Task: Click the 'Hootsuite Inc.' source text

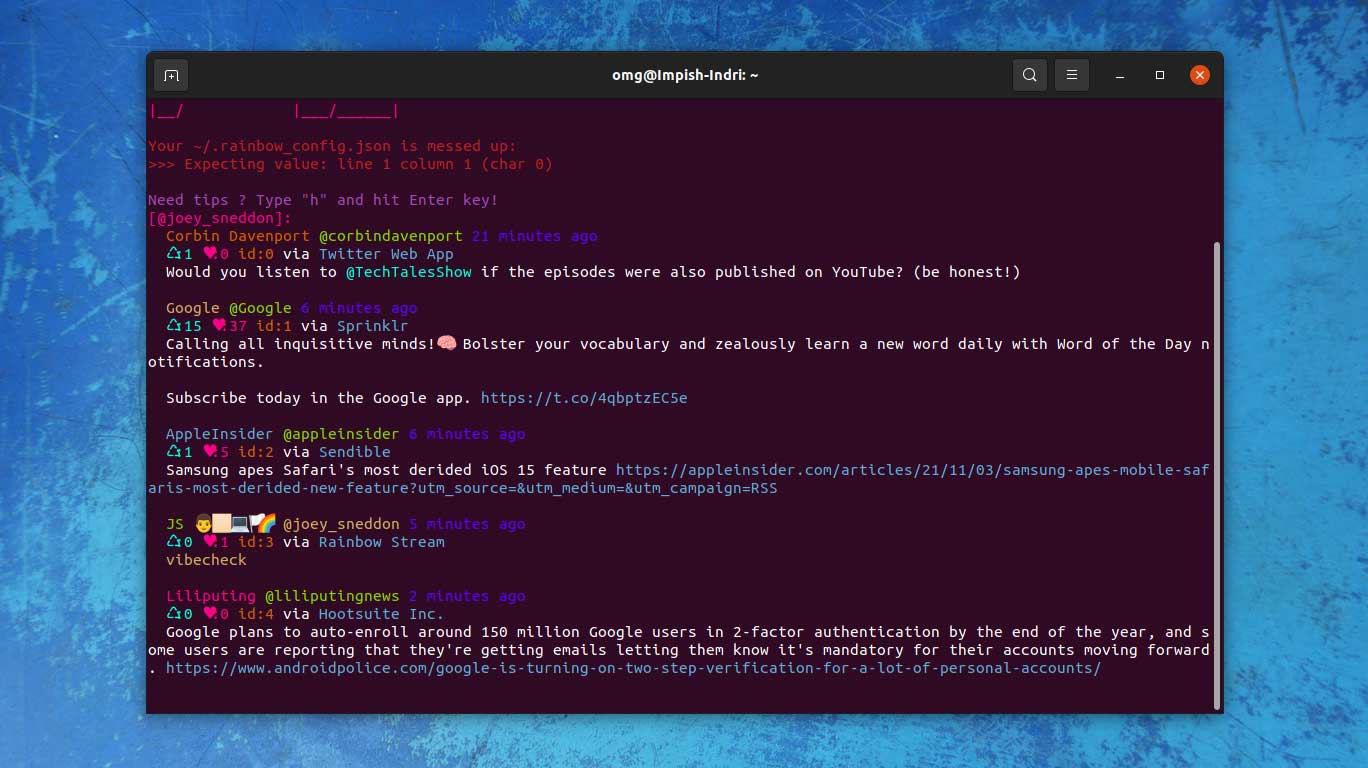Action: [x=382, y=614]
